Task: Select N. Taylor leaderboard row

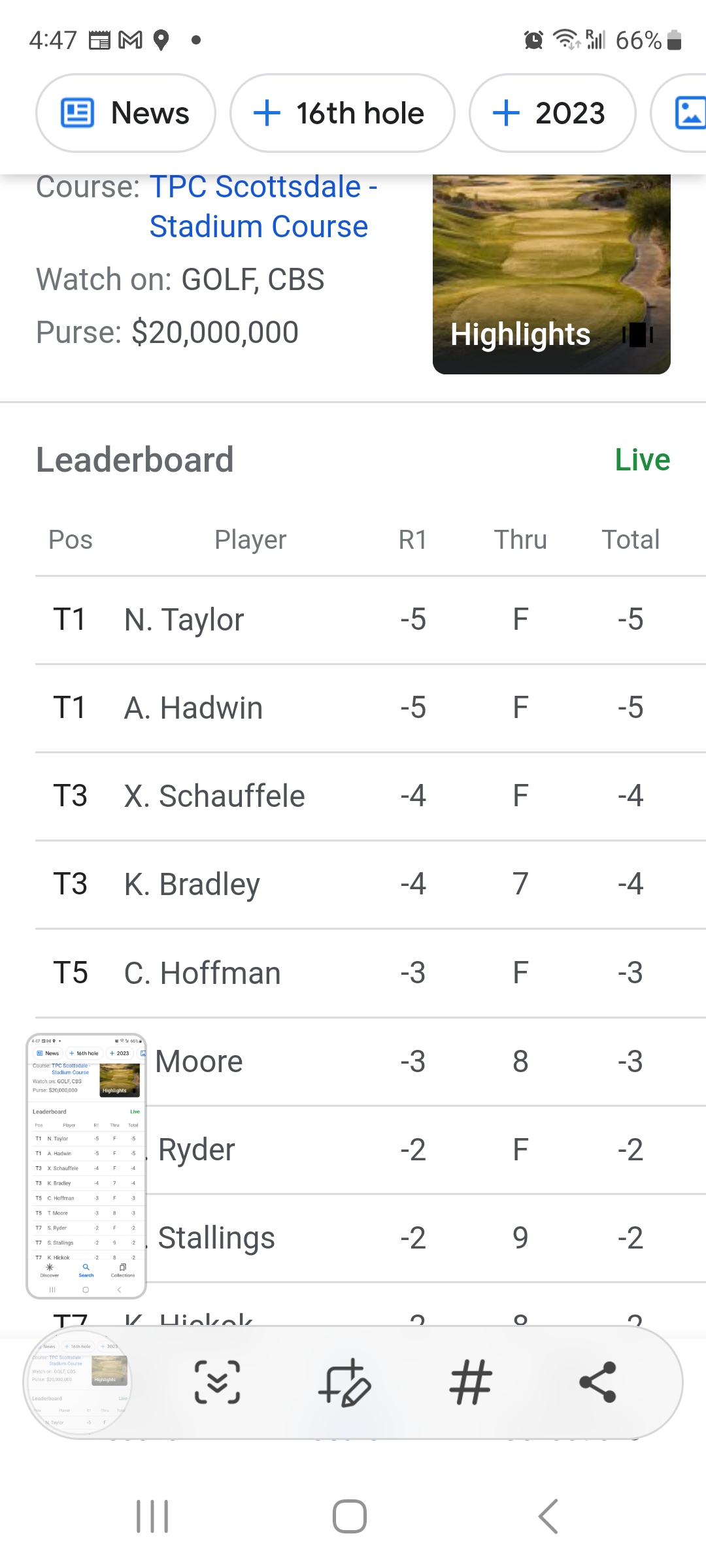Action: click(x=353, y=619)
